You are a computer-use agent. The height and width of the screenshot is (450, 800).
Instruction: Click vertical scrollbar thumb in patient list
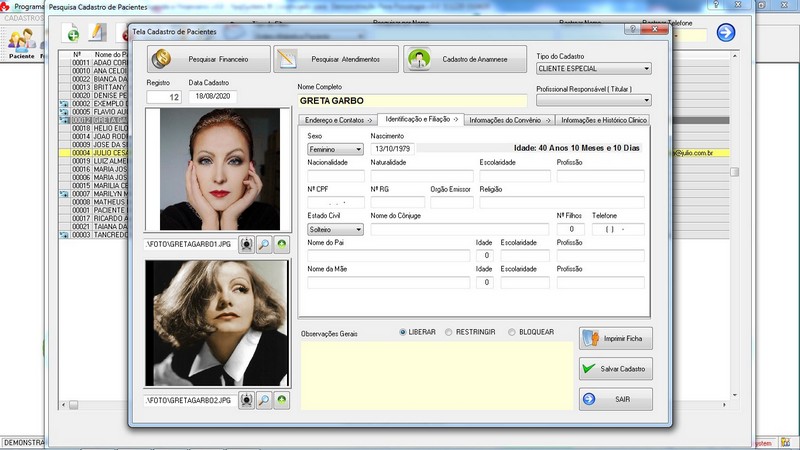pyautogui.click(x=735, y=172)
